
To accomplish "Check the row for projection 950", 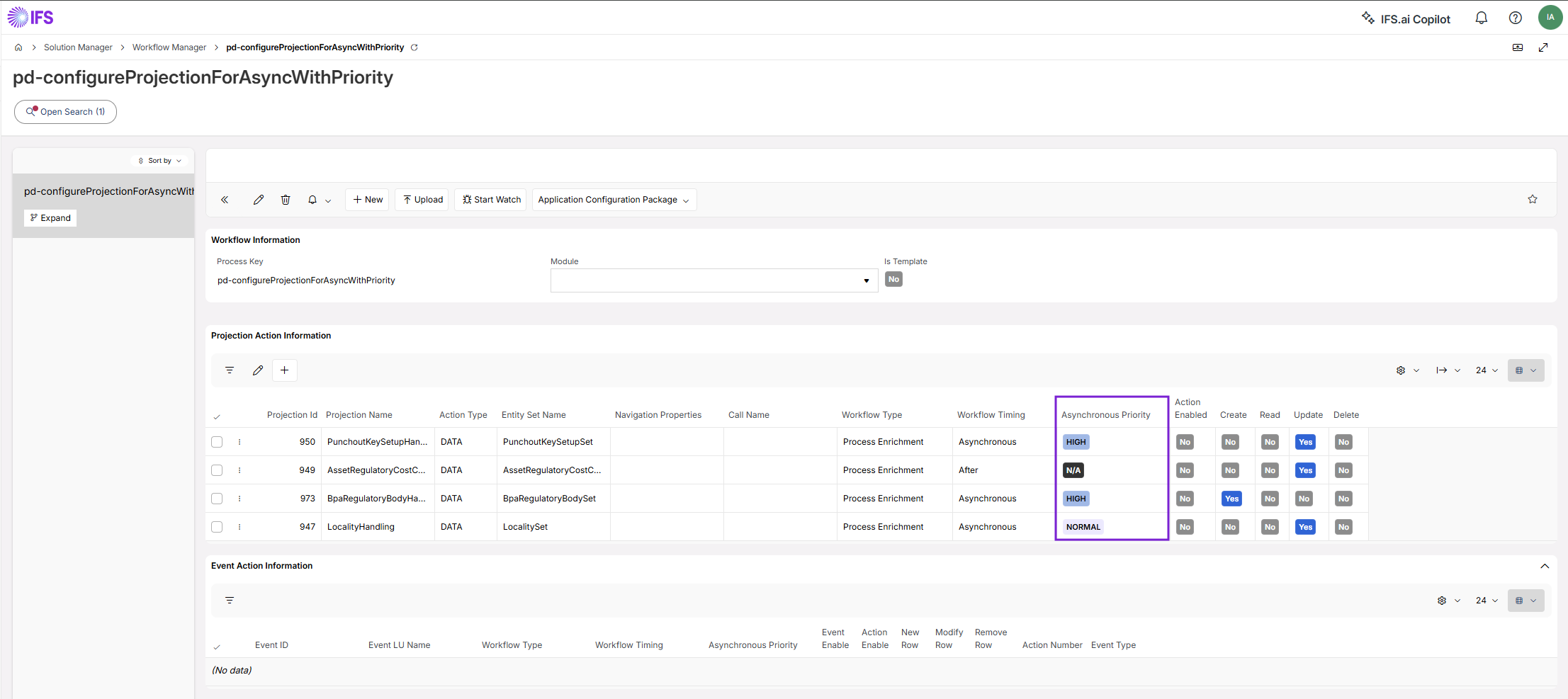I will 217,442.
